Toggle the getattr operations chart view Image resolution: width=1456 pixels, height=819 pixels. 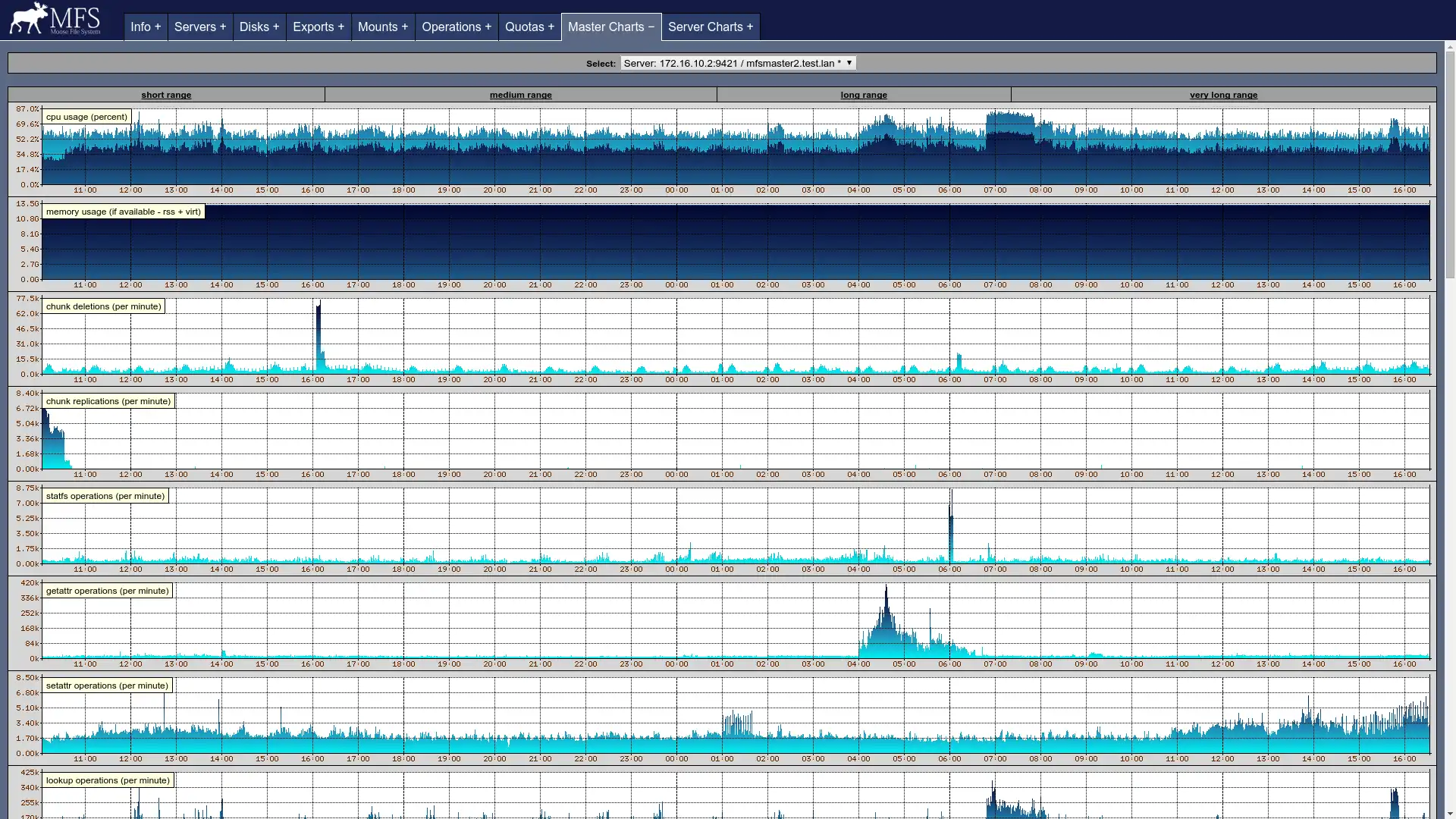click(x=107, y=590)
